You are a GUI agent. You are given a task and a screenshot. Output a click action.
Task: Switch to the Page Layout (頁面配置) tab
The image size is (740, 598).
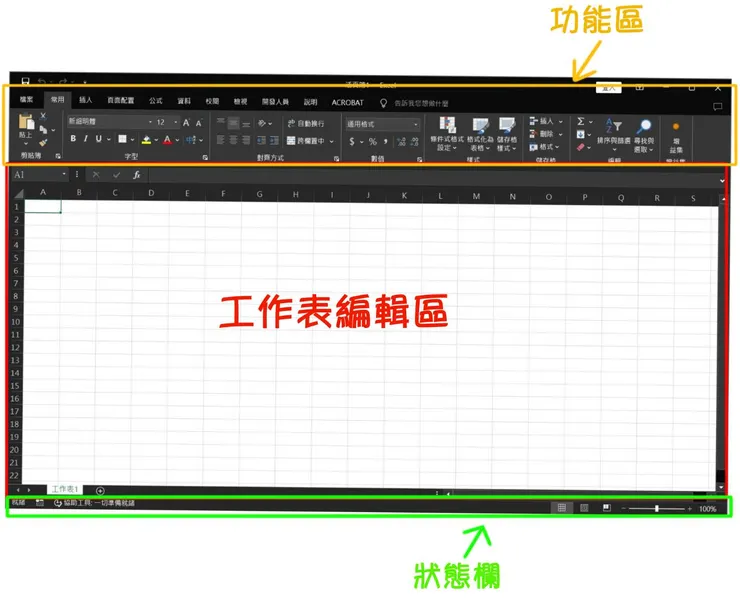120,100
